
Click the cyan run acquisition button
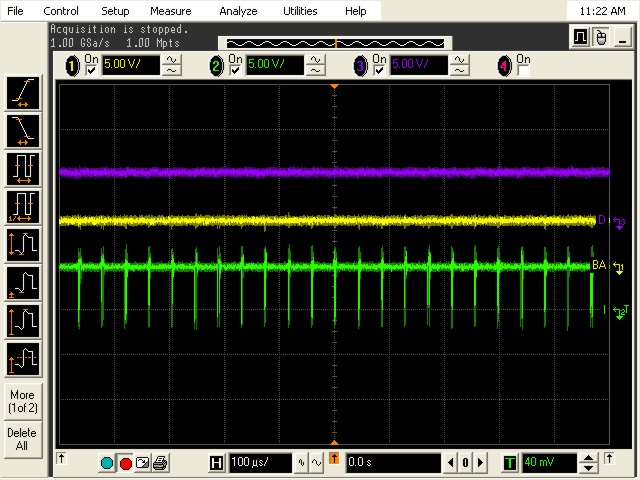[x=108, y=463]
